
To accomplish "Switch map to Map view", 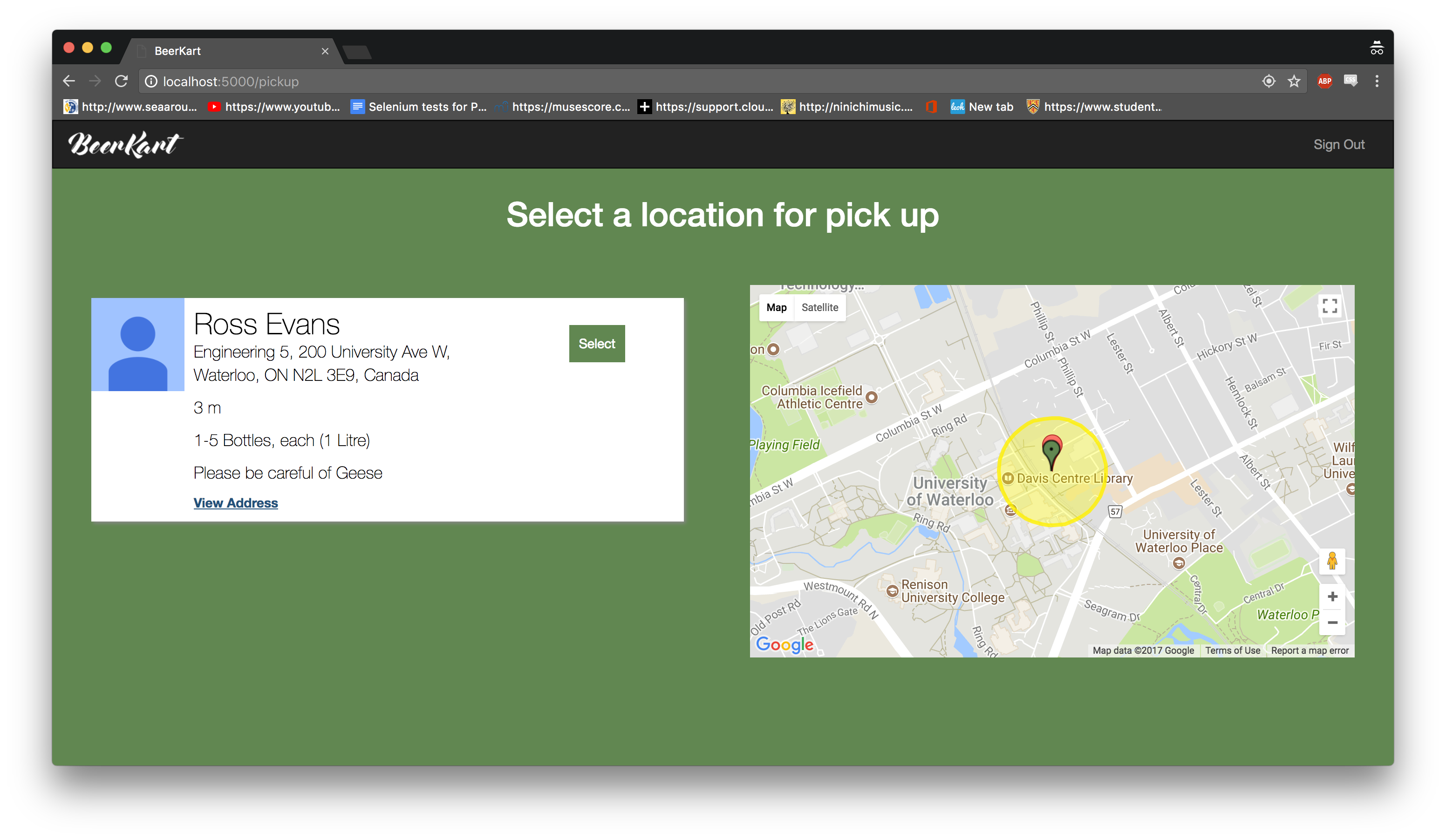I will pos(777,307).
